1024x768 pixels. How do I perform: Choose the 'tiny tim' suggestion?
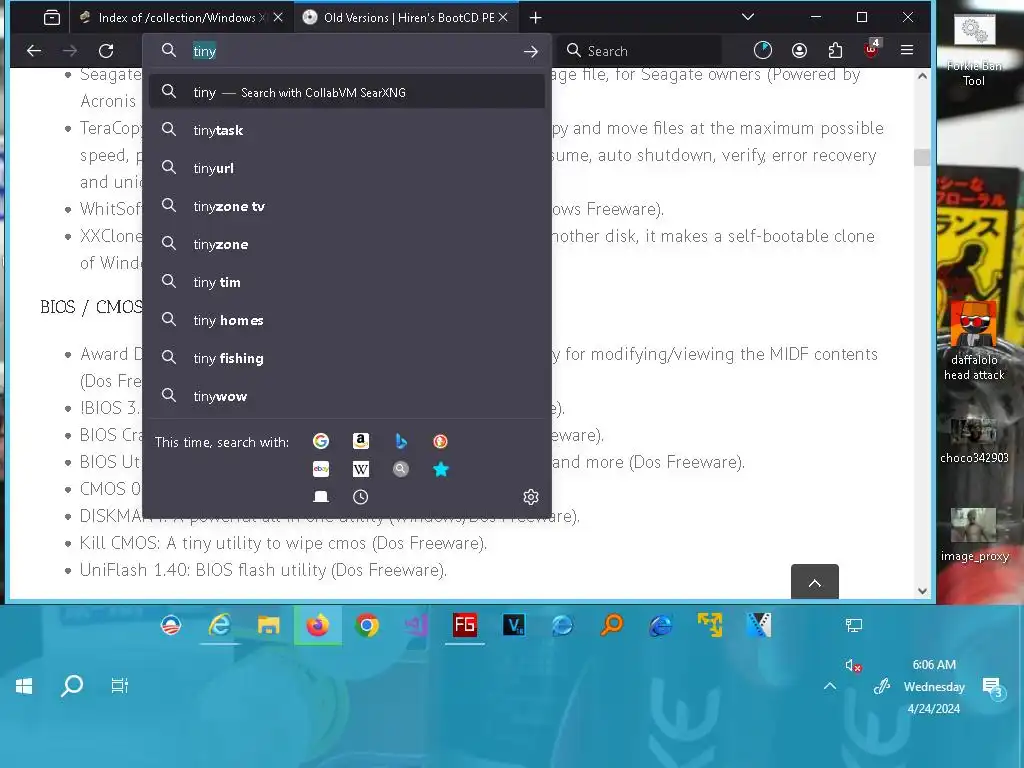click(347, 282)
